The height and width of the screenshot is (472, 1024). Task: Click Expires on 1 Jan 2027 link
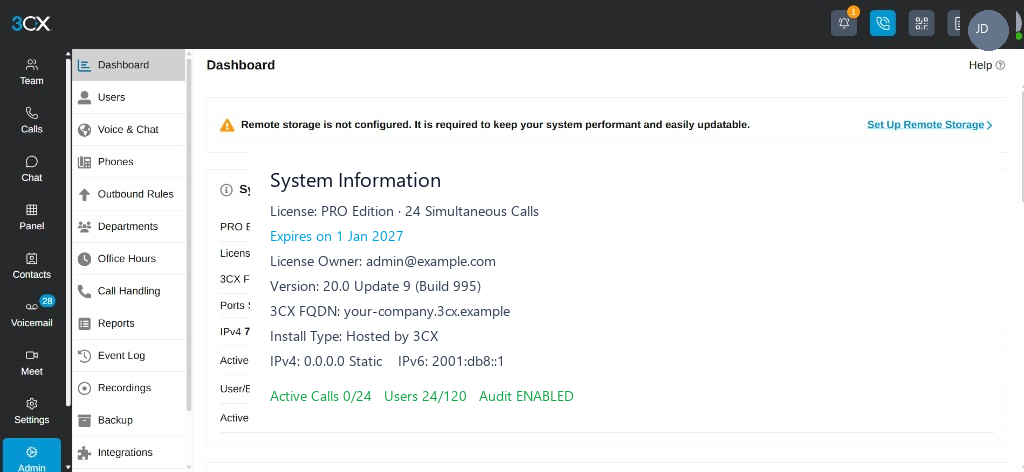coord(336,236)
